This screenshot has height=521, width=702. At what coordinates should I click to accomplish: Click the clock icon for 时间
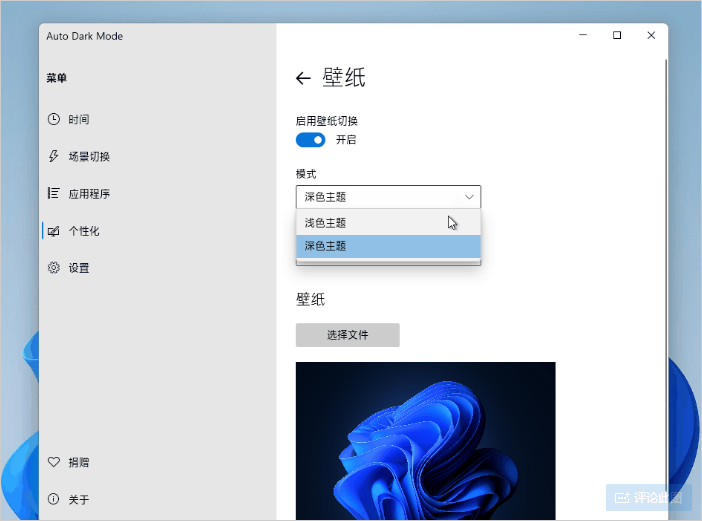(54, 120)
